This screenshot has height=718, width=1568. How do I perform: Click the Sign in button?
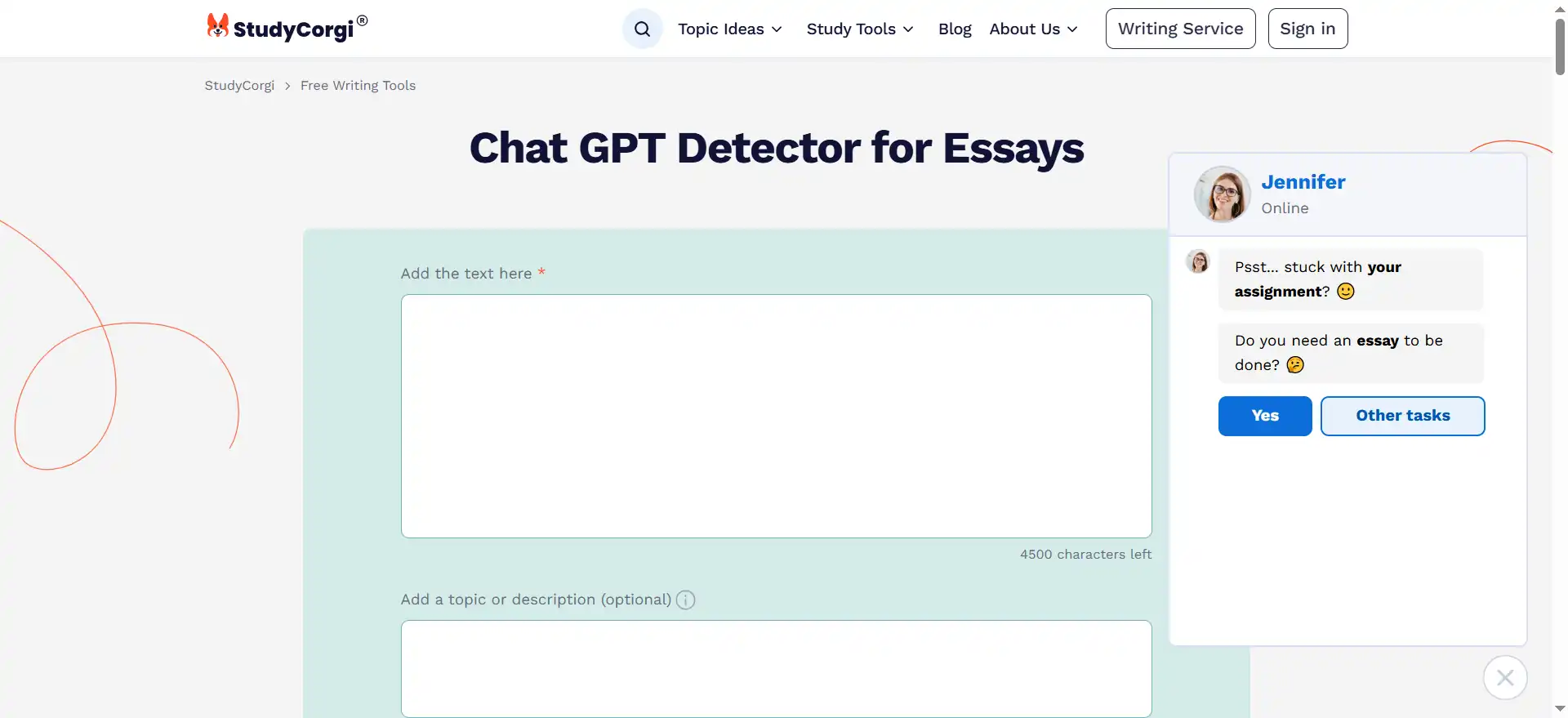[x=1307, y=29]
